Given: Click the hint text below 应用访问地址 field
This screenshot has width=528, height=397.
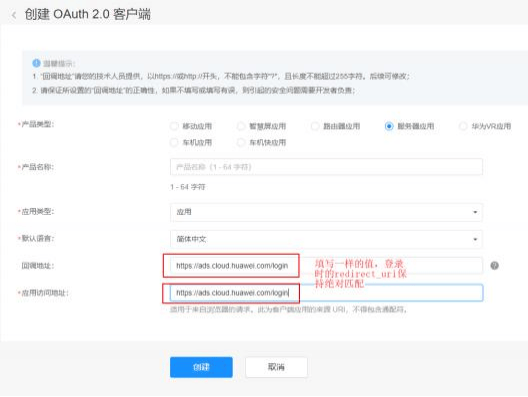Looking at the screenshot, I should (x=288, y=309).
